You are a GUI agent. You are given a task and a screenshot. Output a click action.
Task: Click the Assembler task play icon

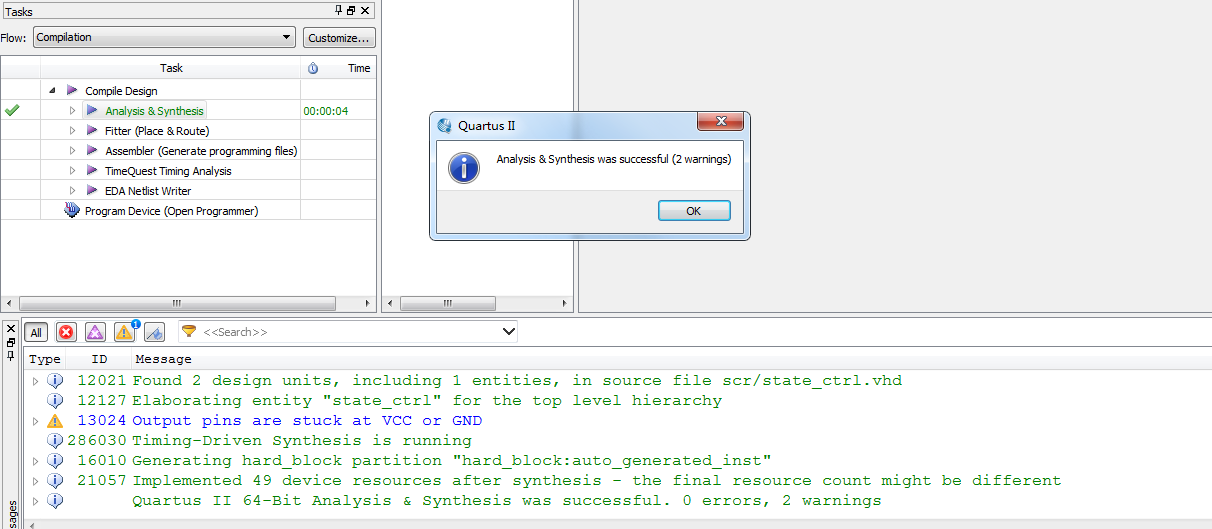click(x=92, y=151)
